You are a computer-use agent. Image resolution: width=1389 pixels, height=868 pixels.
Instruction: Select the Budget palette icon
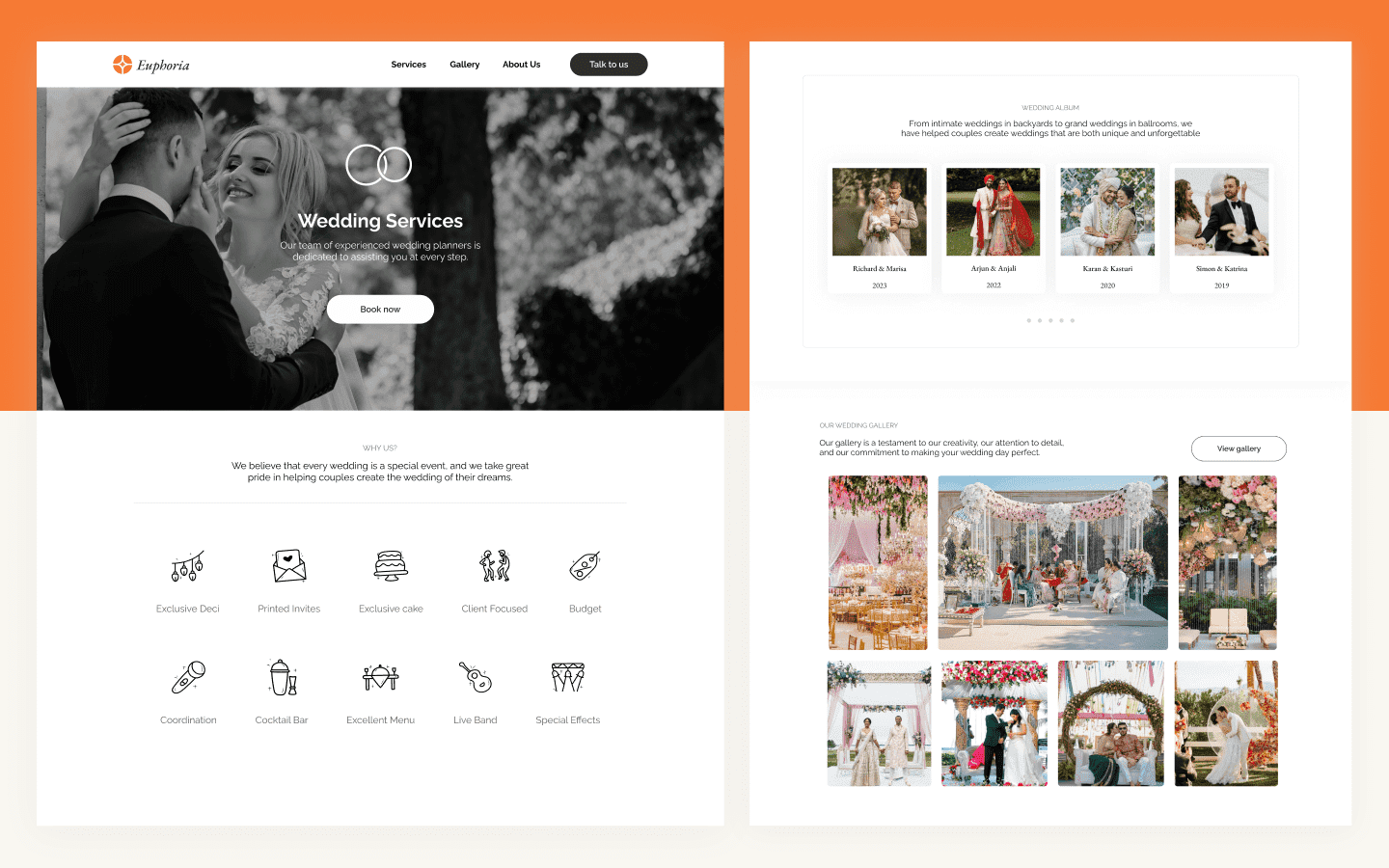[x=586, y=565]
